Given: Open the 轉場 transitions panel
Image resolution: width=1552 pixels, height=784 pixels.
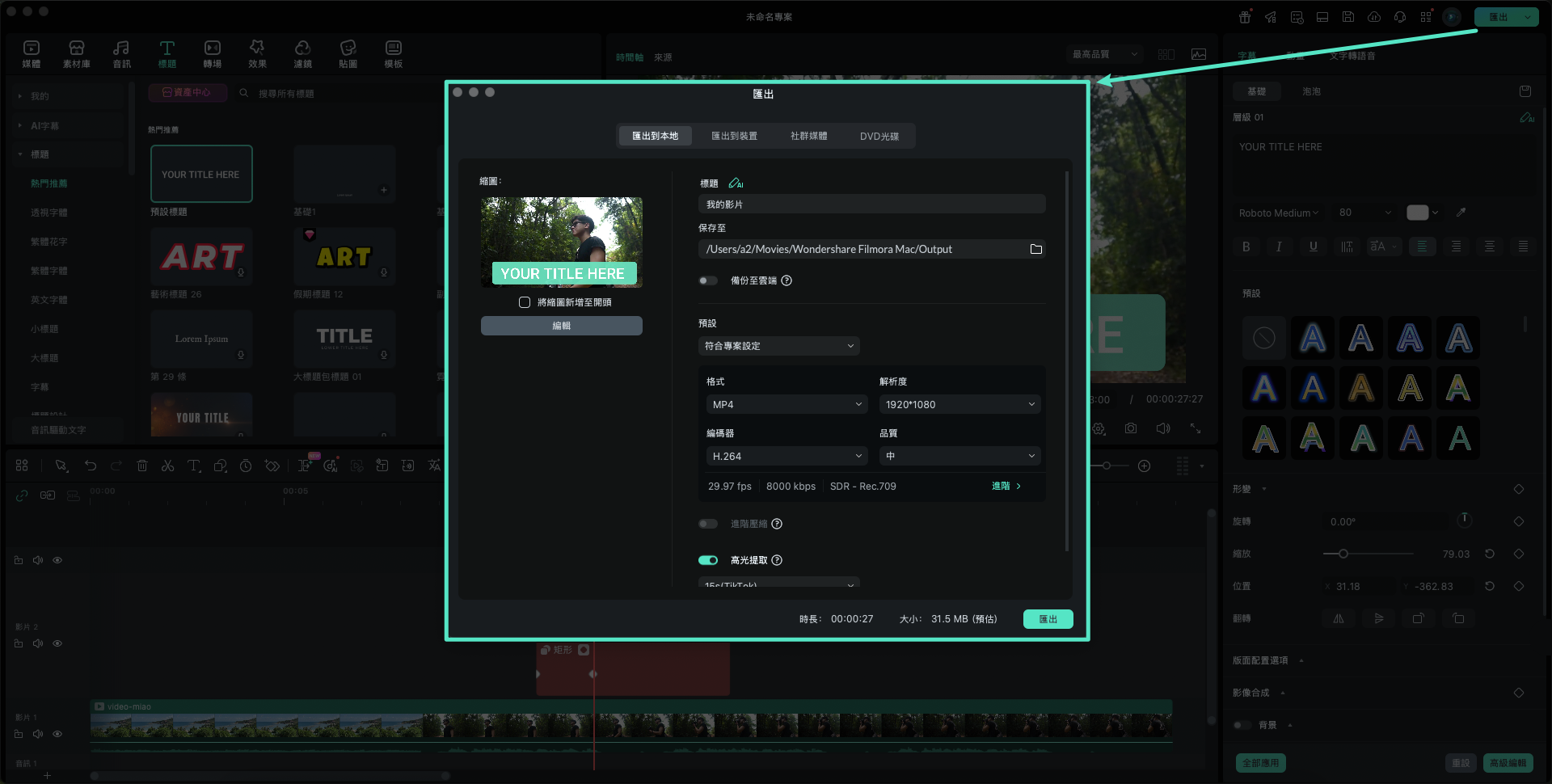Looking at the screenshot, I should point(212,53).
